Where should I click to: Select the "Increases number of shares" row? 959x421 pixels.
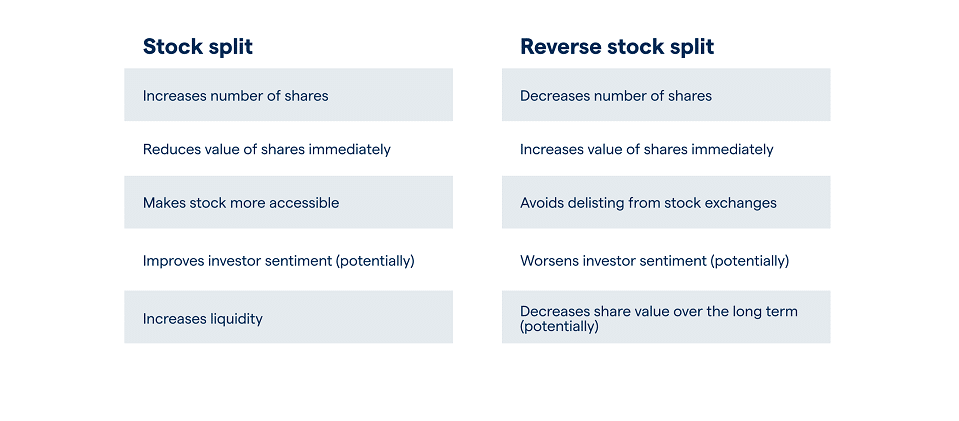pos(288,96)
